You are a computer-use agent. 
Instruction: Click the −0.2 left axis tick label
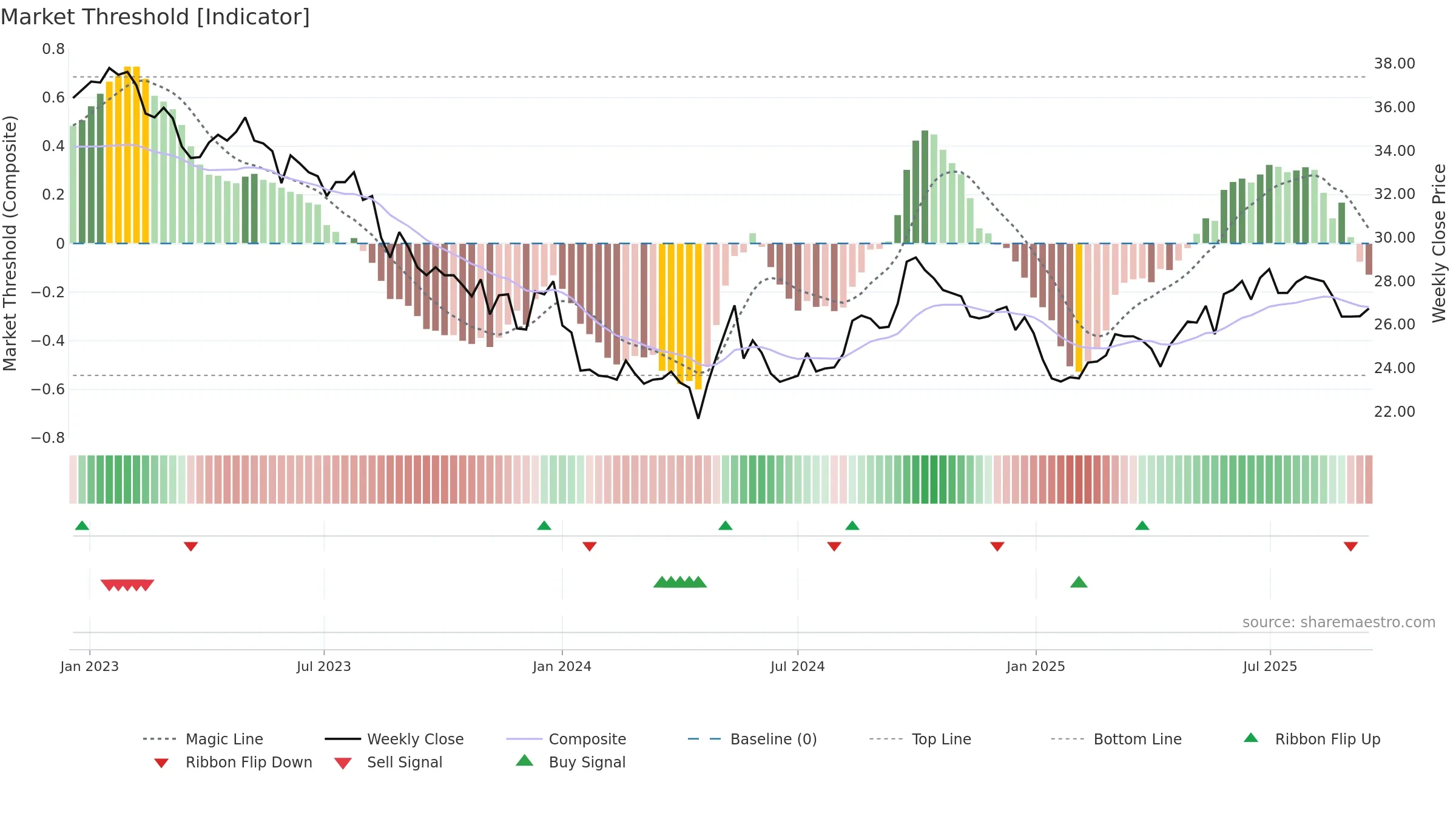click(x=48, y=292)
